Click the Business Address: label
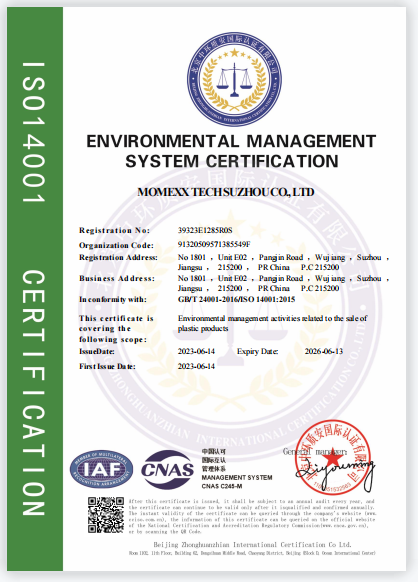The height and width of the screenshot is (582, 418). point(117,278)
